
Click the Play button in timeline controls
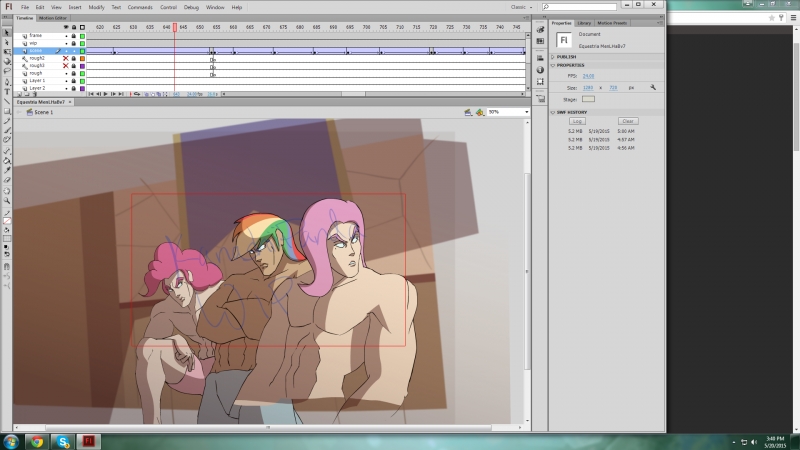[x=106, y=94]
